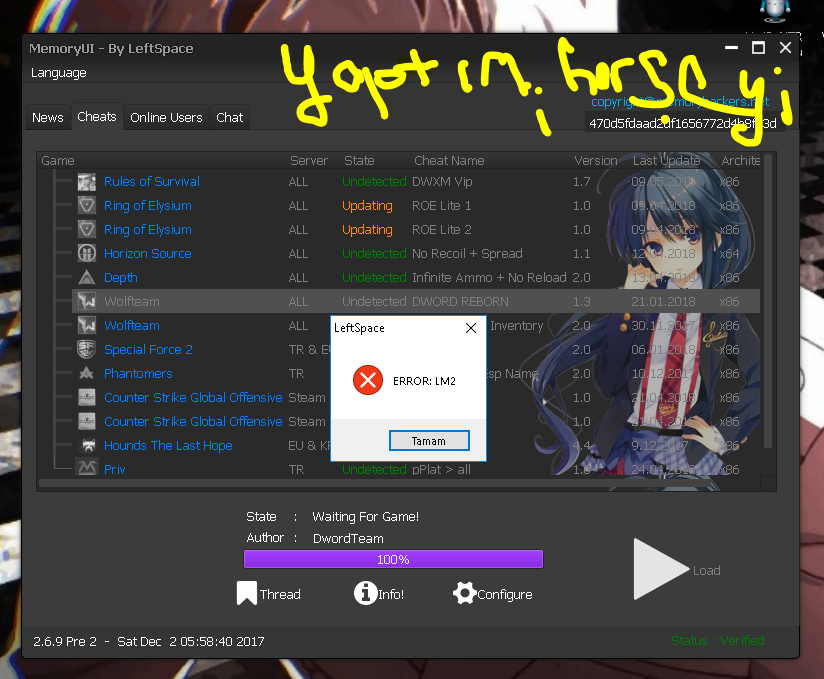Click the Status : Verified text
The image size is (824, 679).
point(718,641)
